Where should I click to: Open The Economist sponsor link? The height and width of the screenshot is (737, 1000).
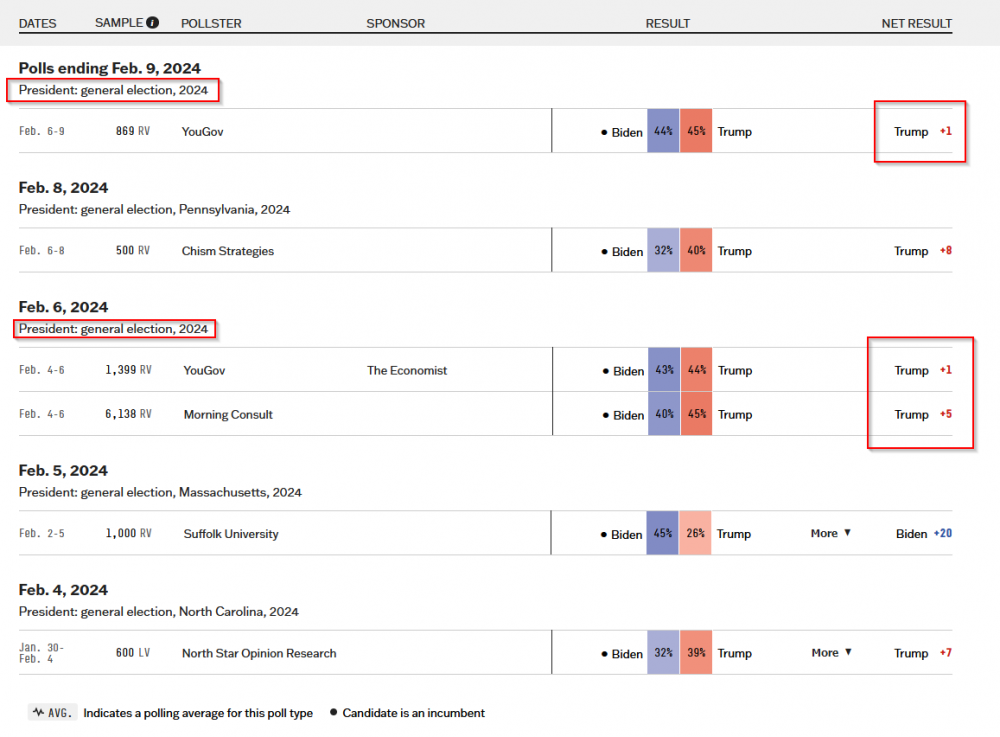407,371
